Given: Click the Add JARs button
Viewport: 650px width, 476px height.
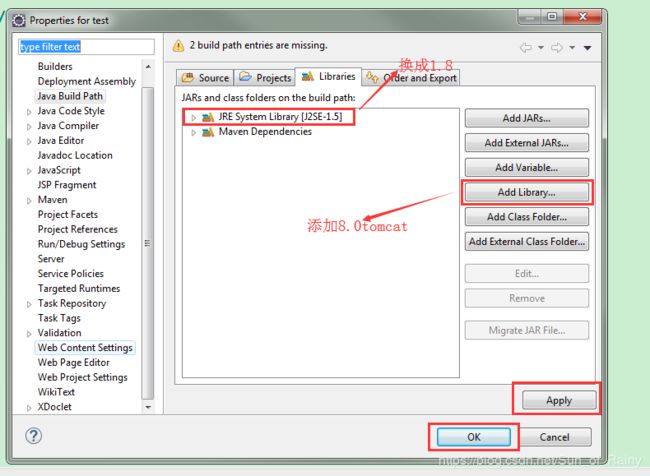Looking at the screenshot, I should [526, 118].
